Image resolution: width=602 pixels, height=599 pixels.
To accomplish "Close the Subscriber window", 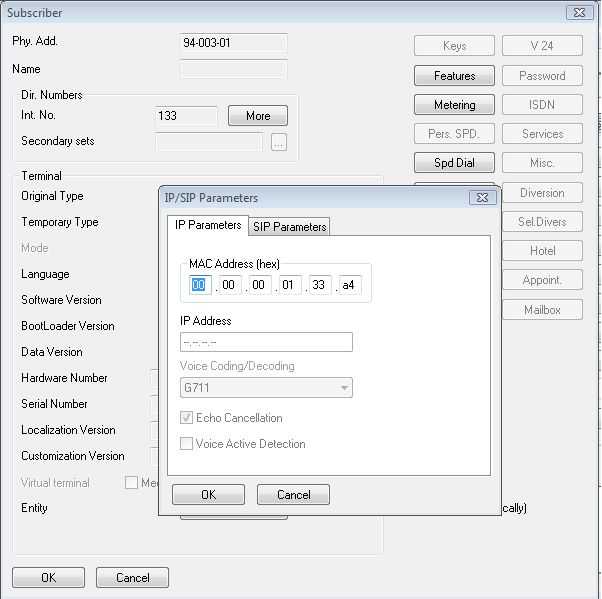I will 577,13.
